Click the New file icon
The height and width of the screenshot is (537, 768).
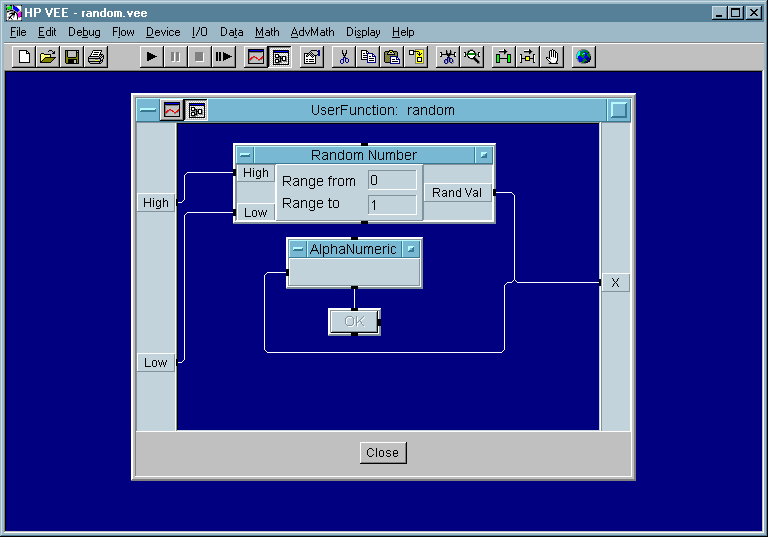(x=25, y=57)
